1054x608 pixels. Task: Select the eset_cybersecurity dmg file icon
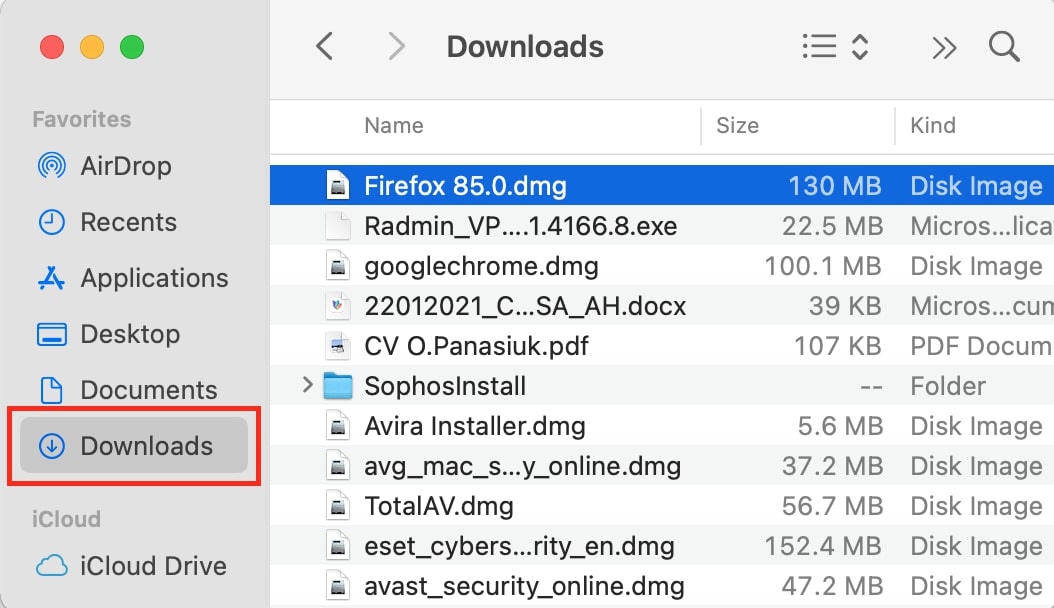click(338, 546)
